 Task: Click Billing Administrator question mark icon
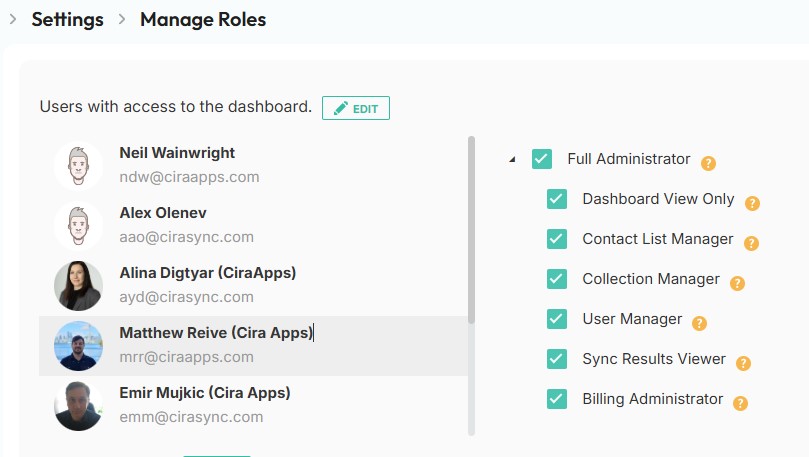tap(740, 403)
